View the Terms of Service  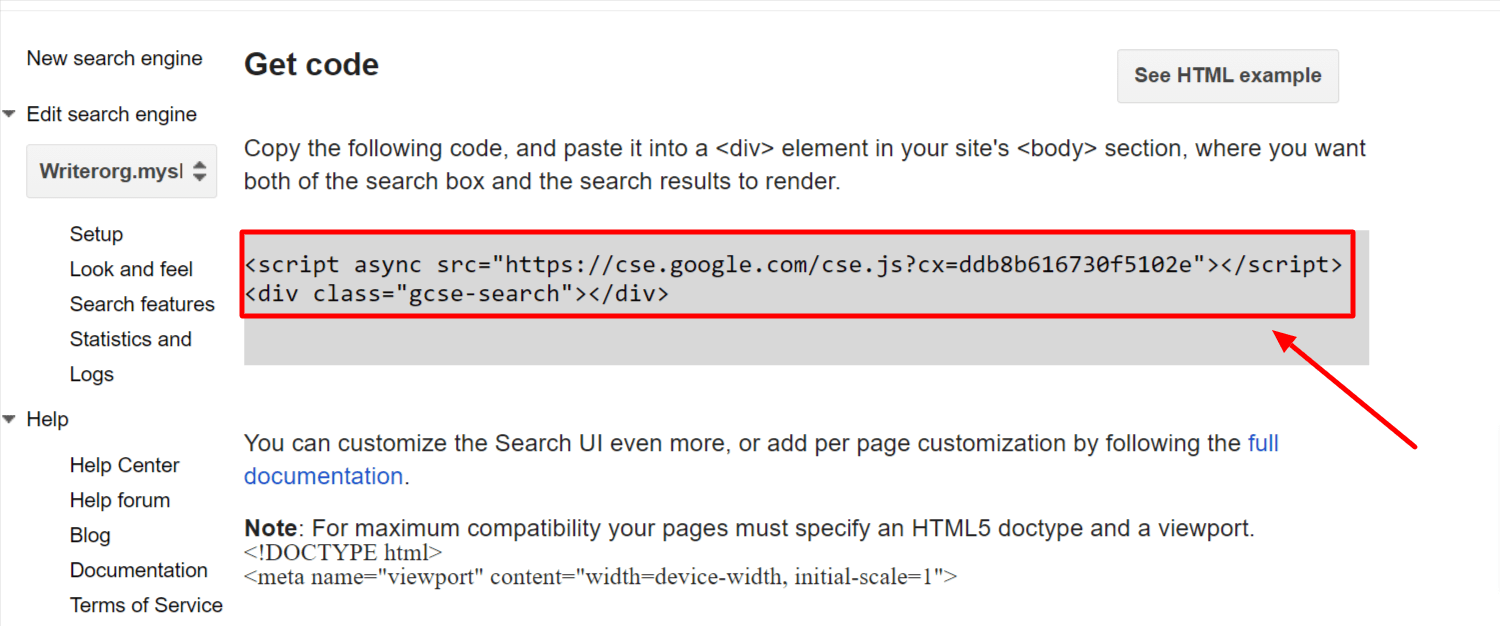146,605
